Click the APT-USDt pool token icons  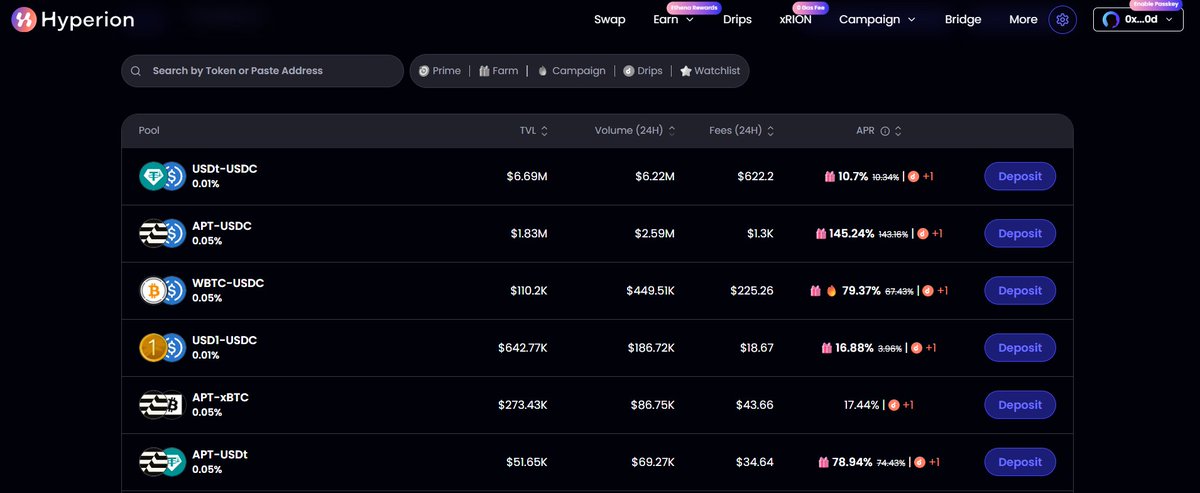coord(162,462)
